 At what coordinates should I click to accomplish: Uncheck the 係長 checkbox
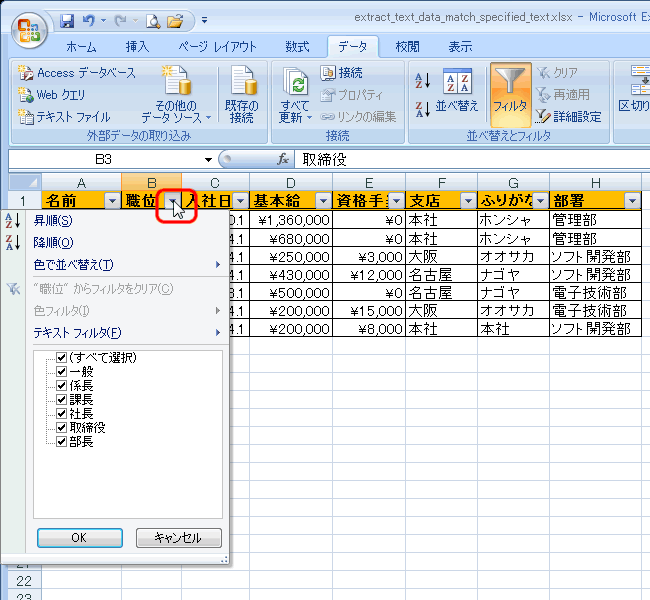tap(61, 386)
